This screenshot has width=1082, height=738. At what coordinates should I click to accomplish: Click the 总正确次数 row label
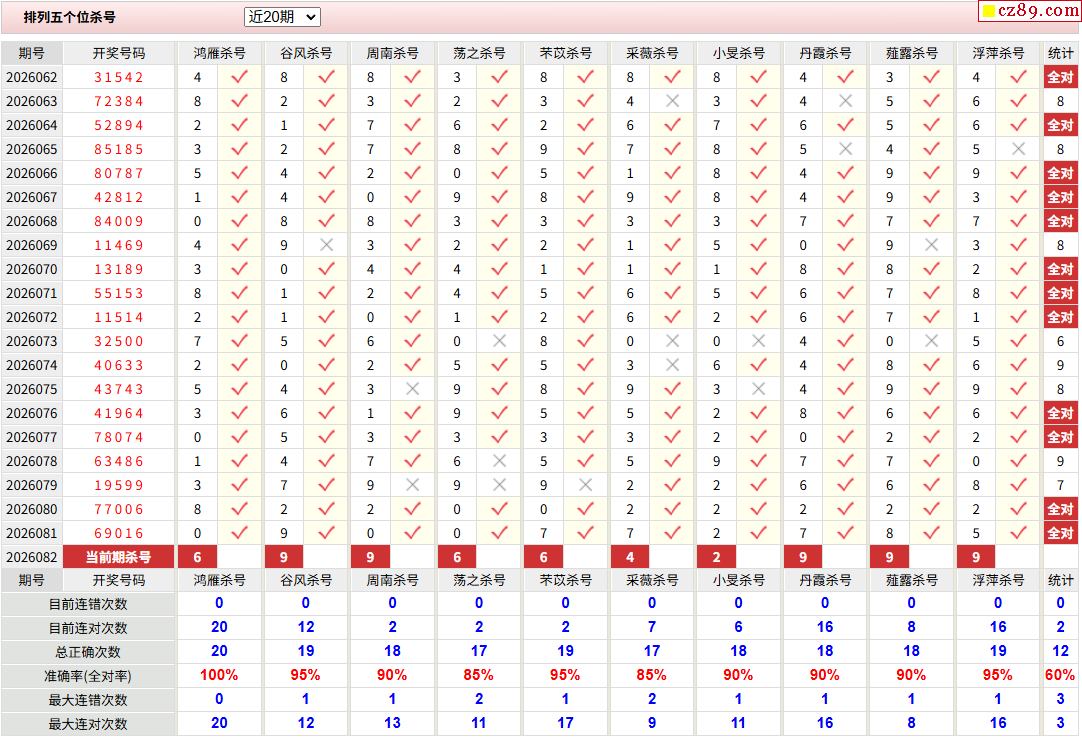tap(88, 652)
